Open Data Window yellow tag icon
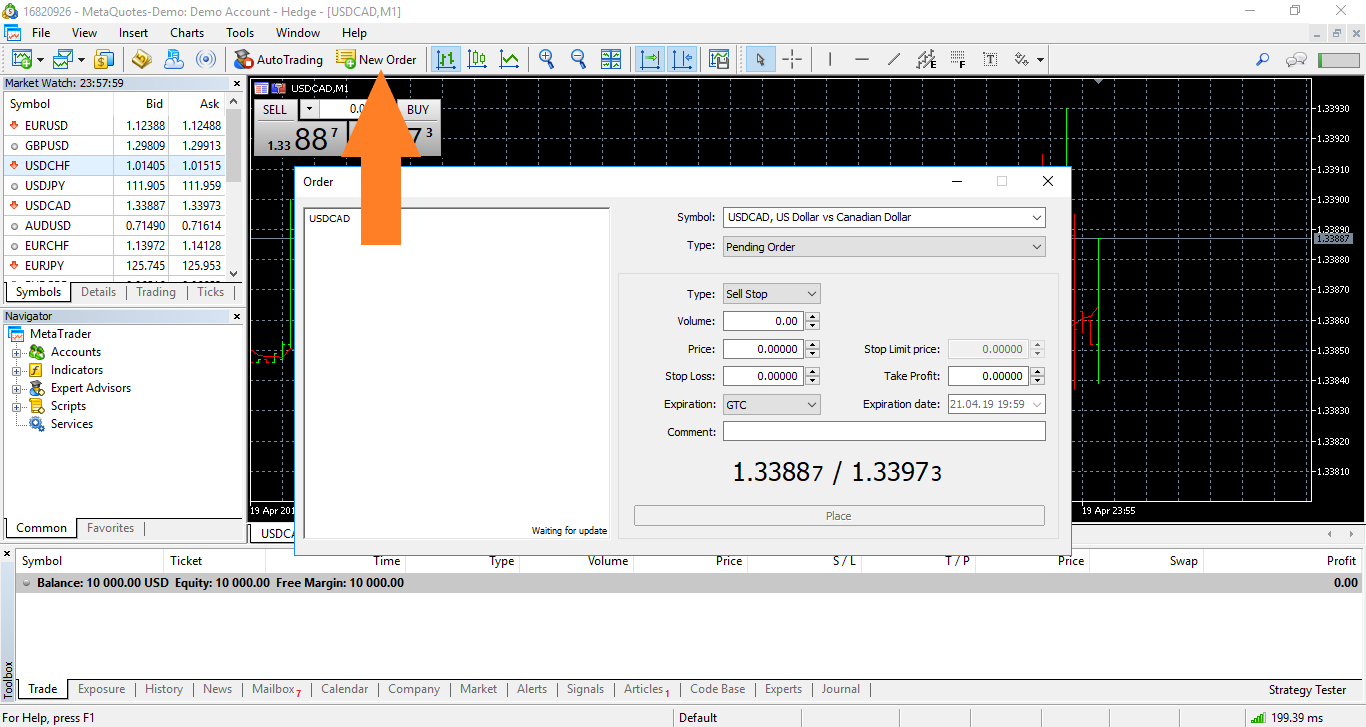The height and width of the screenshot is (727, 1366). tap(141, 59)
